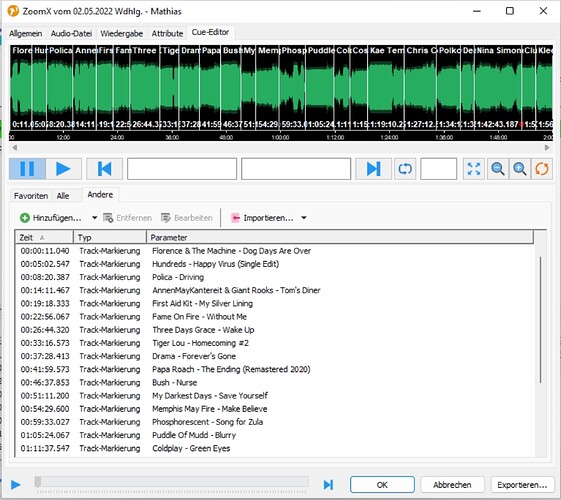Switch to the Audio-Datei tab
The width and height of the screenshot is (561, 500).
pos(71,34)
